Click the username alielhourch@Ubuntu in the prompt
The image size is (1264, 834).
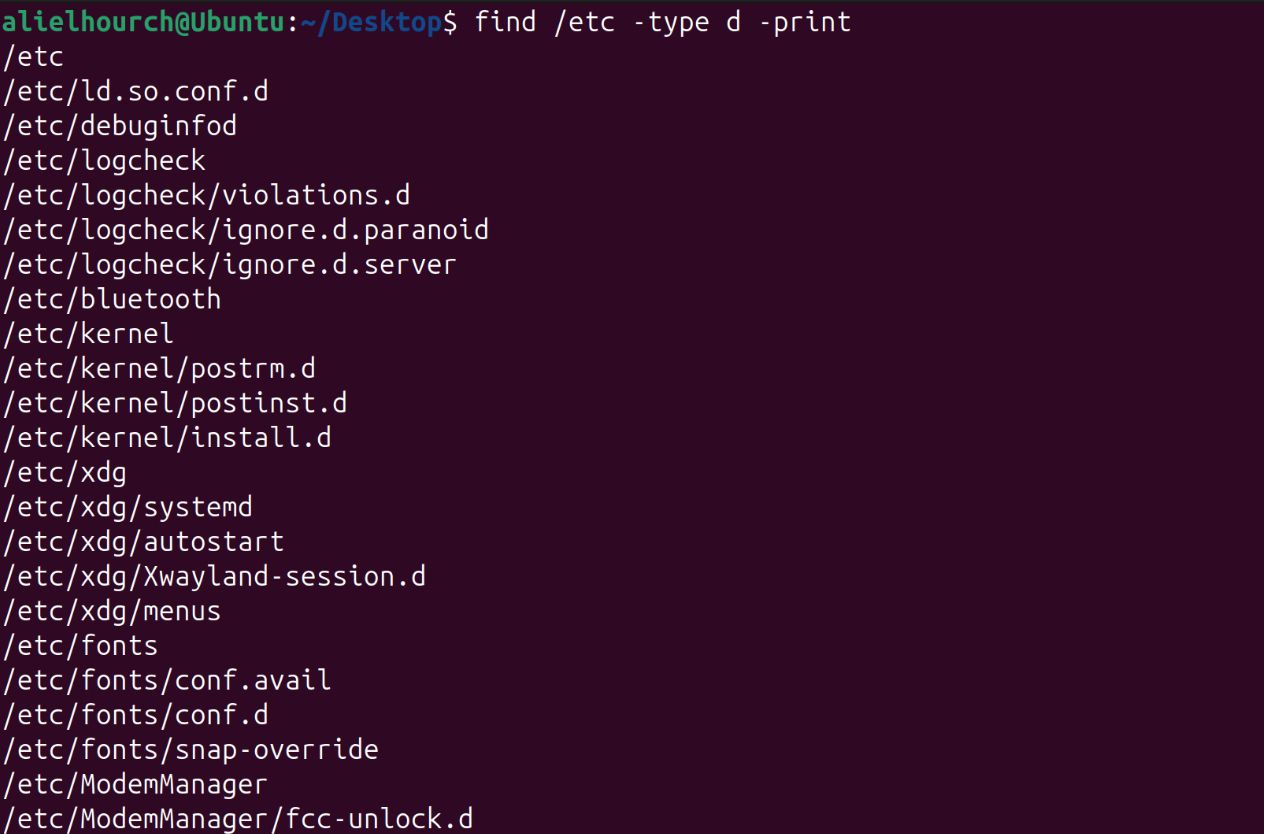(x=143, y=22)
